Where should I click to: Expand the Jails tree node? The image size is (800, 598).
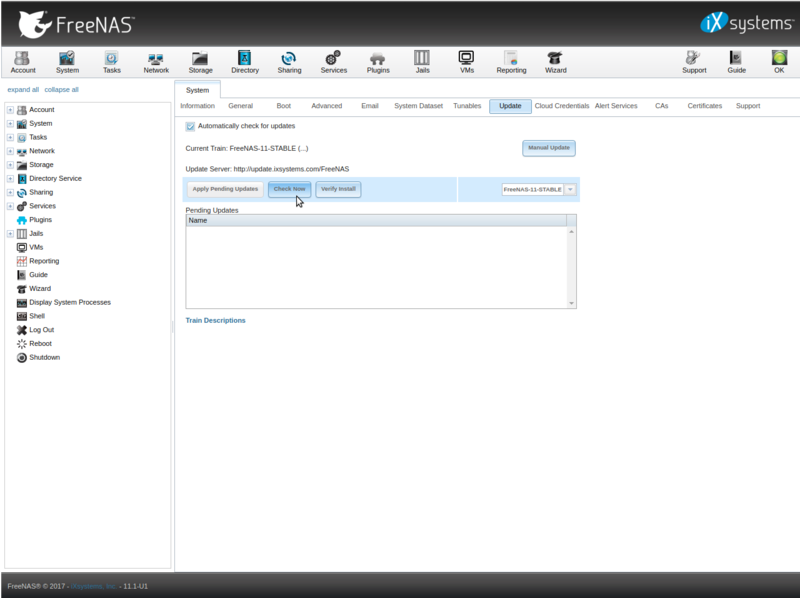click(10, 234)
